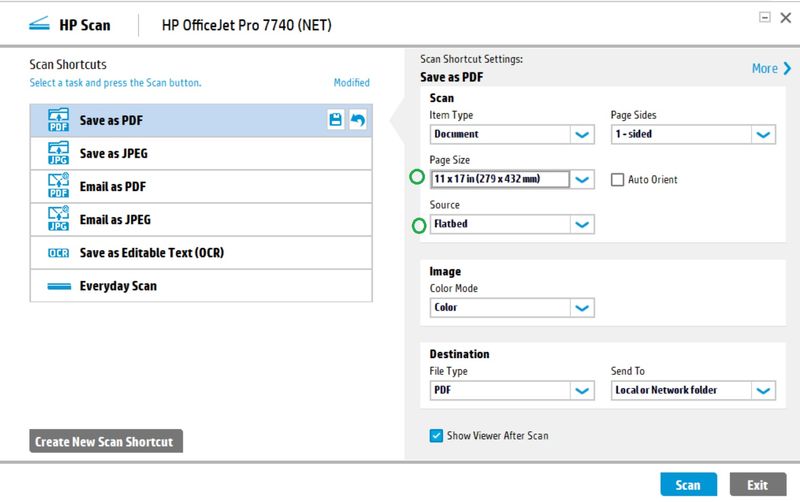The height and width of the screenshot is (502, 800).
Task: Enable the Auto Orient checkbox
Action: [x=617, y=180]
